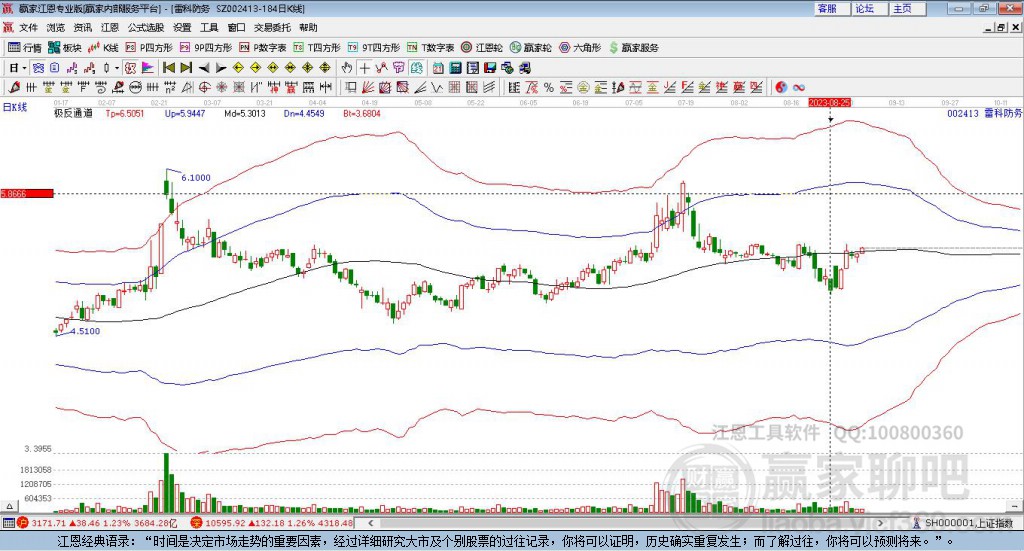Switch to the K线 chart view
1024x551 pixels.
[x=103, y=48]
